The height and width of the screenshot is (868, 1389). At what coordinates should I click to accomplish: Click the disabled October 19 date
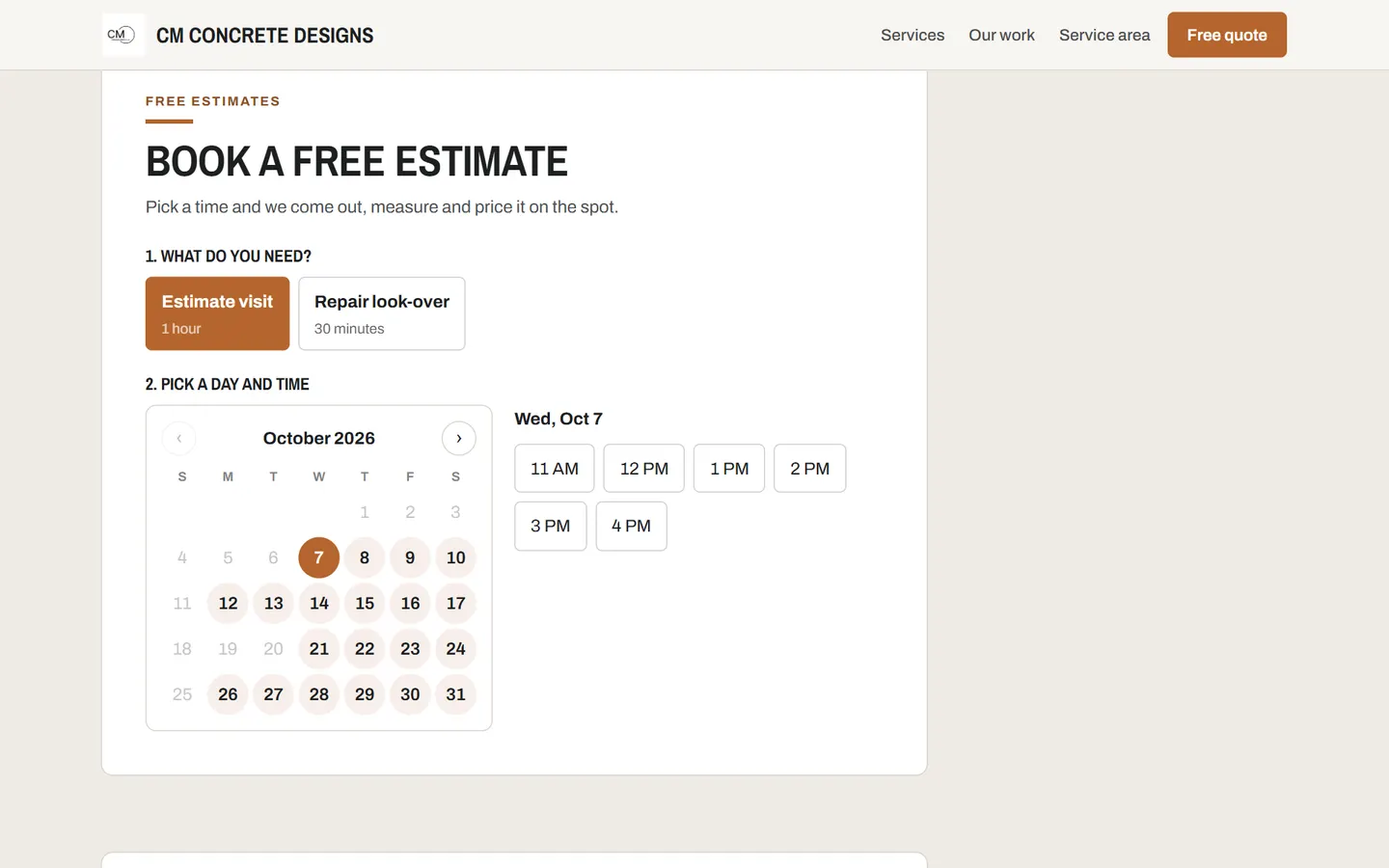click(x=228, y=648)
